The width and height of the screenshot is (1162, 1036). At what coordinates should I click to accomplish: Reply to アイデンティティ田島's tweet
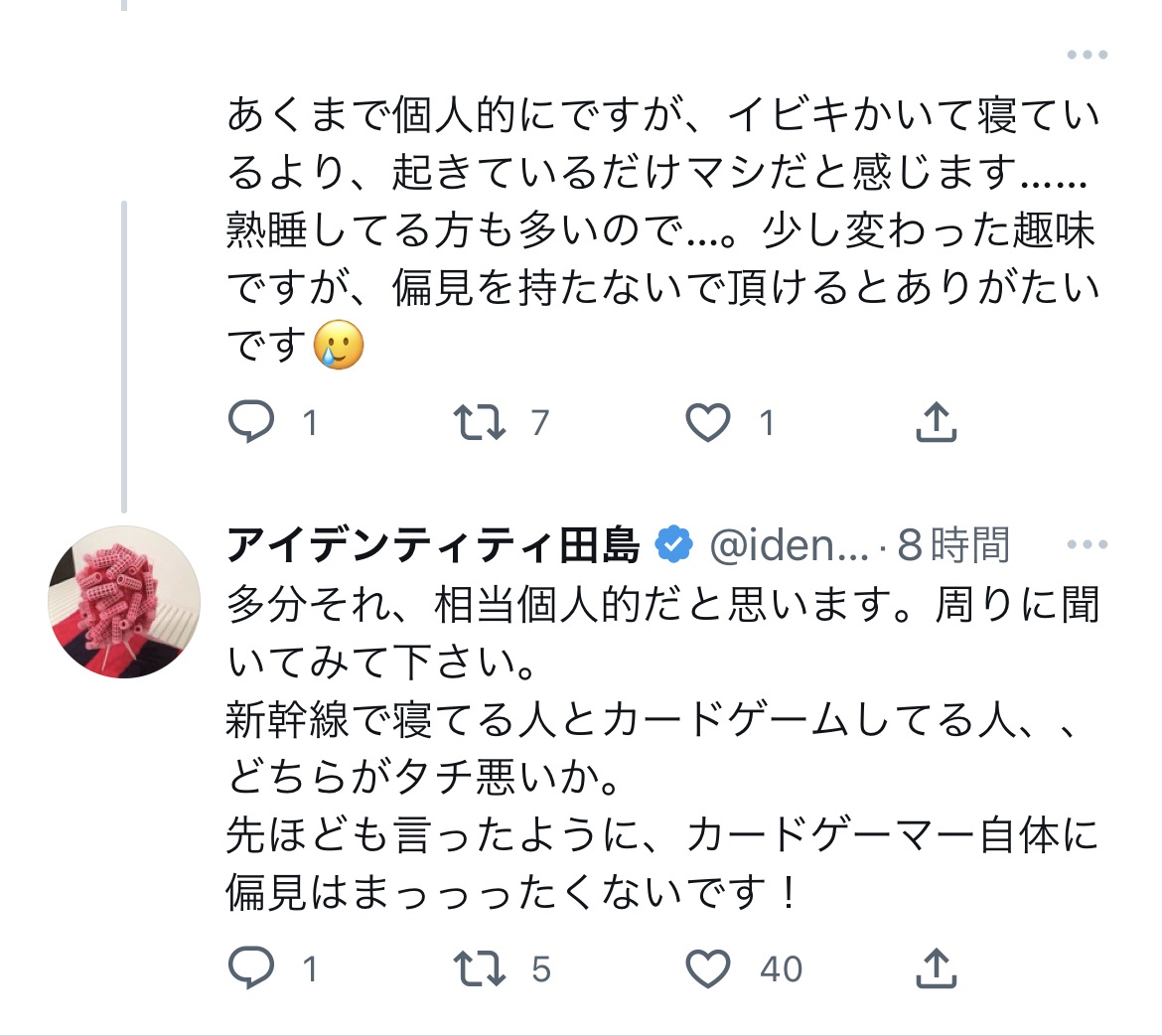(251, 968)
